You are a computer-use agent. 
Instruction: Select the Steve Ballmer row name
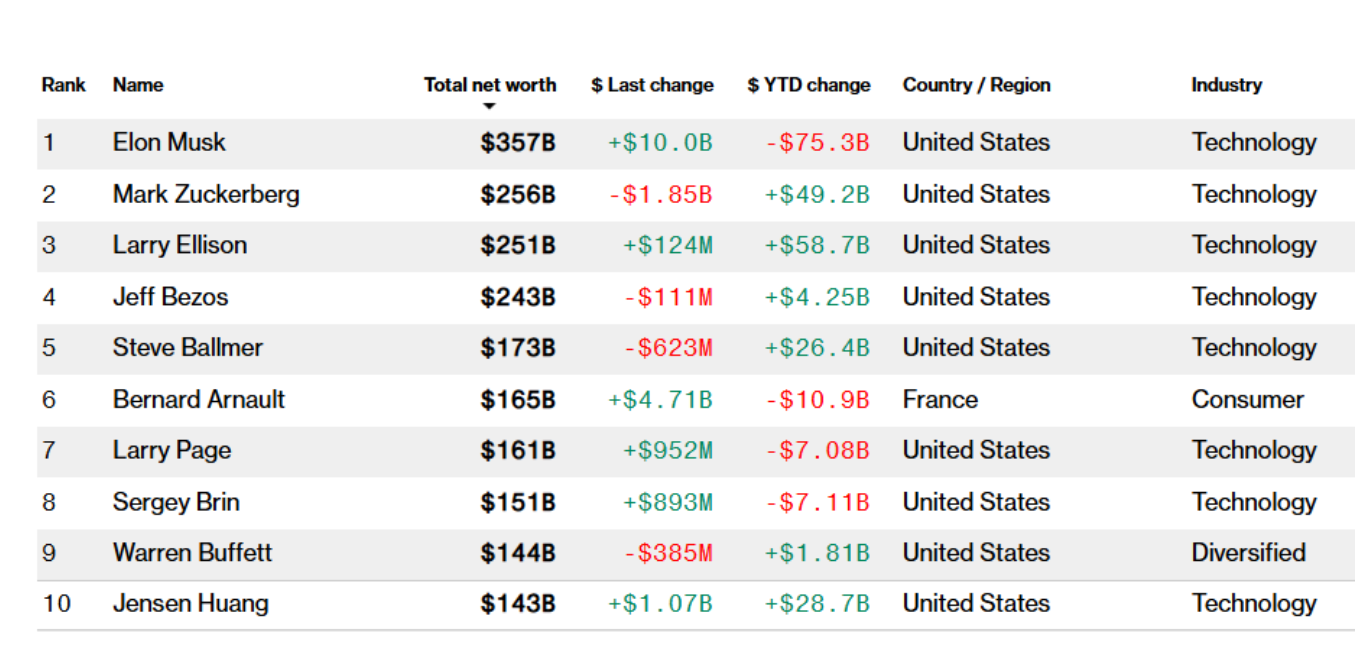pos(188,348)
